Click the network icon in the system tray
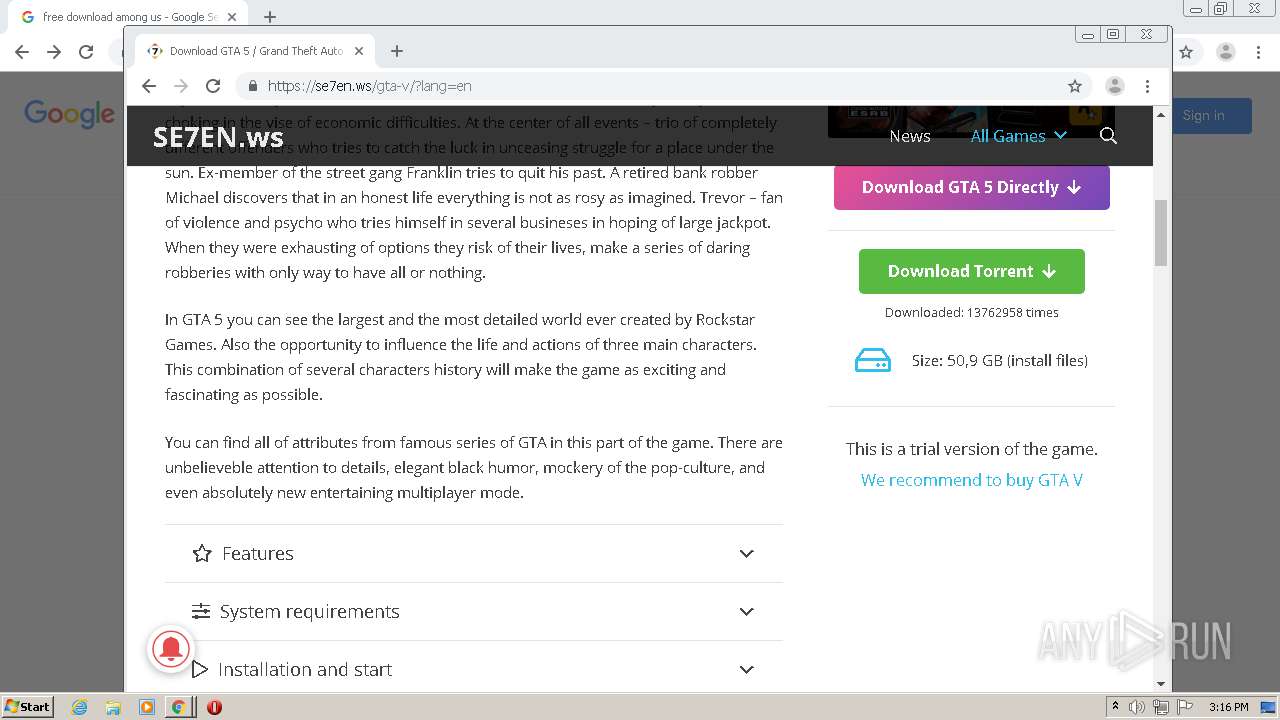Screen dimensions: 1280x720 pyautogui.click(x=1161, y=707)
